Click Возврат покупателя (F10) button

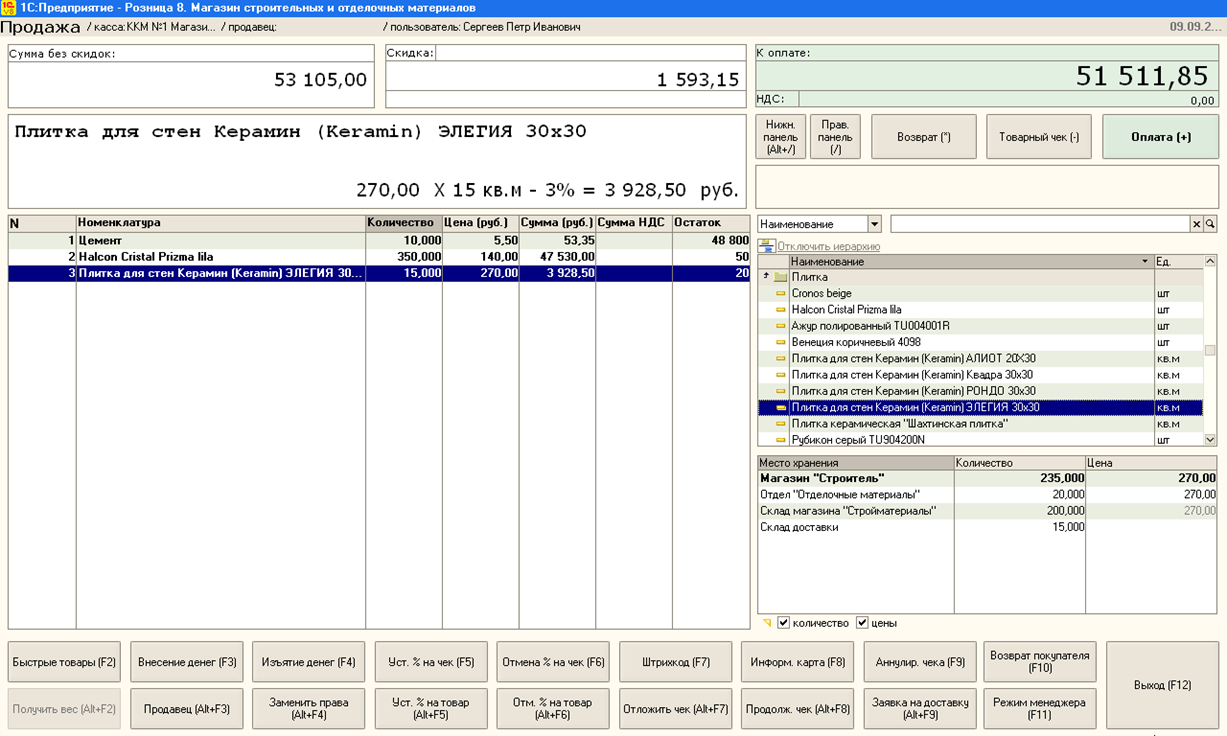coord(1040,662)
